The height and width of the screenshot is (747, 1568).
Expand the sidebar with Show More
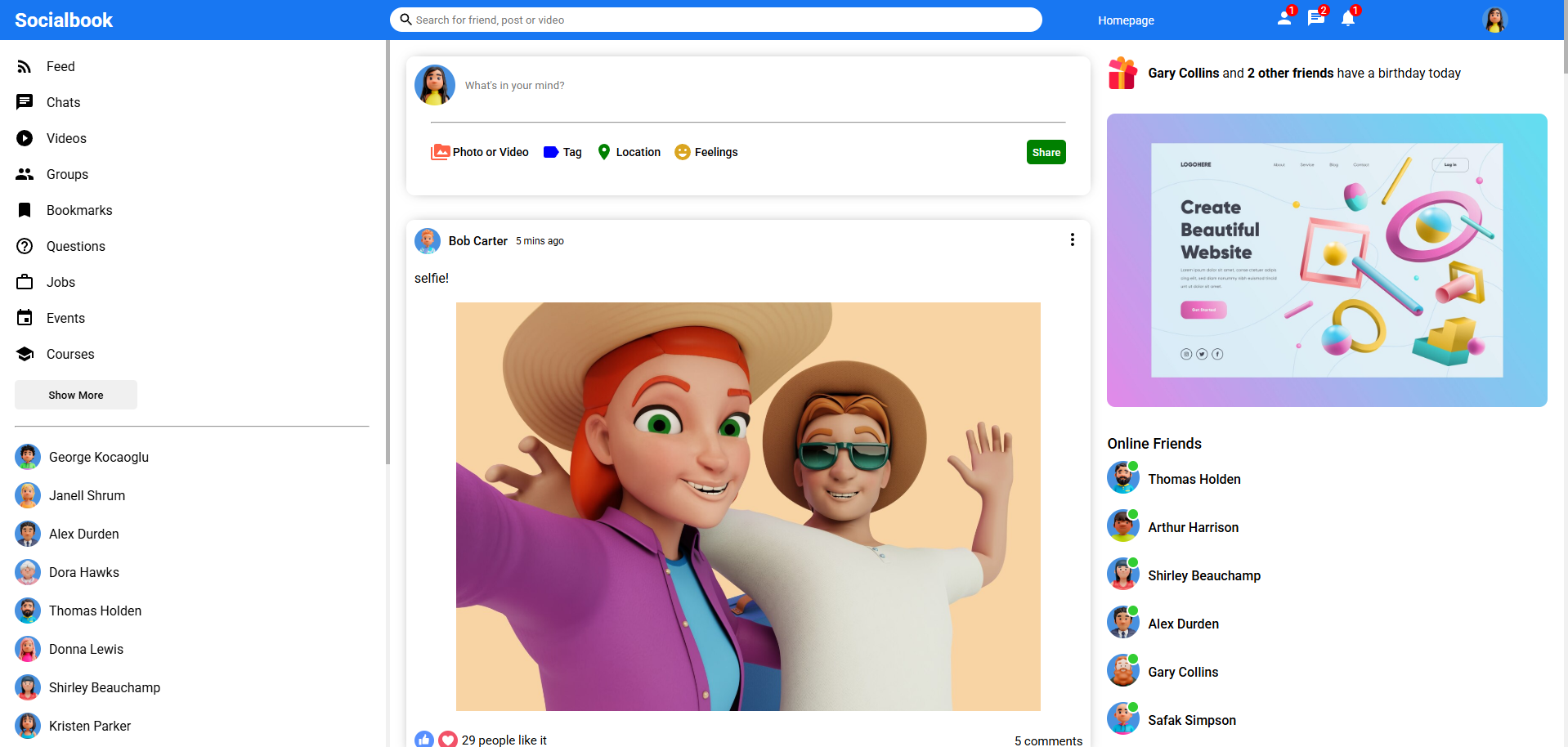pyautogui.click(x=75, y=395)
